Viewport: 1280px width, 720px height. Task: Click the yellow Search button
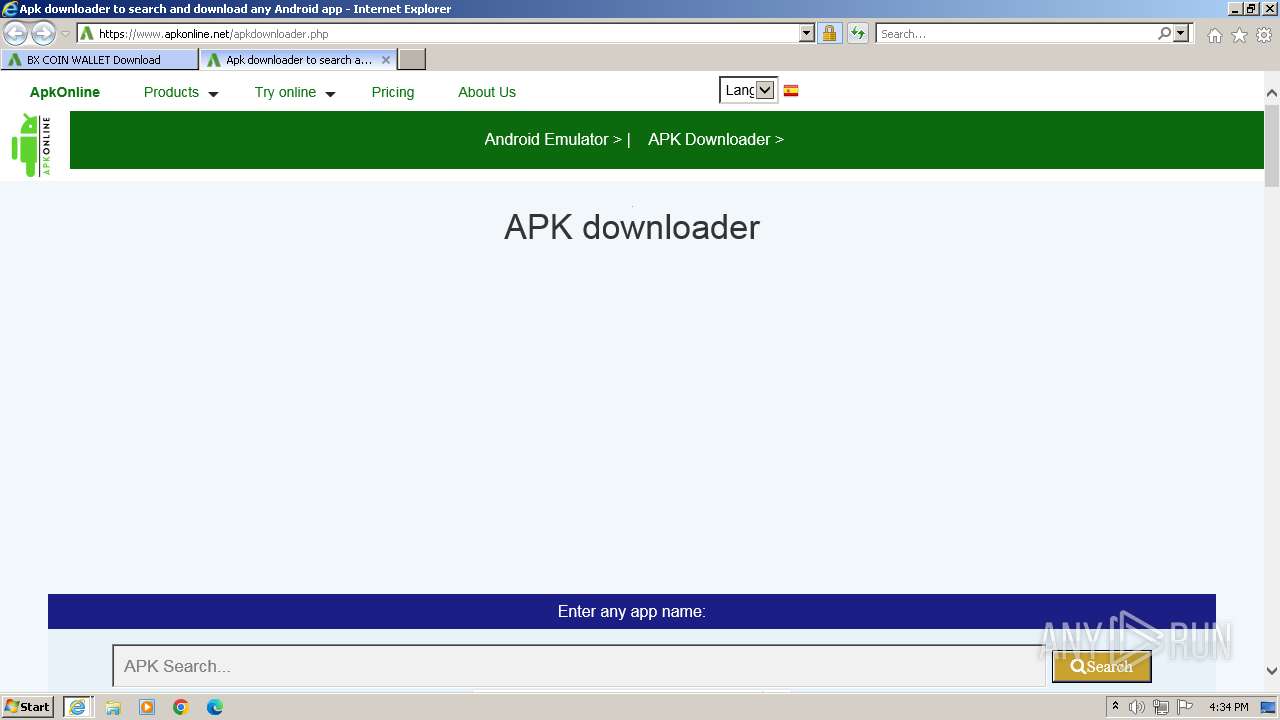tap(1101, 666)
